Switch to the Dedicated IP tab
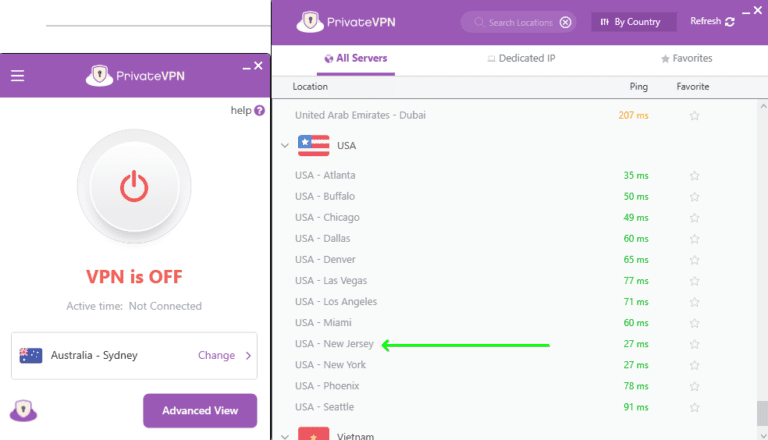This screenshot has width=768, height=440. pyautogui.click(x=521, y=59)
